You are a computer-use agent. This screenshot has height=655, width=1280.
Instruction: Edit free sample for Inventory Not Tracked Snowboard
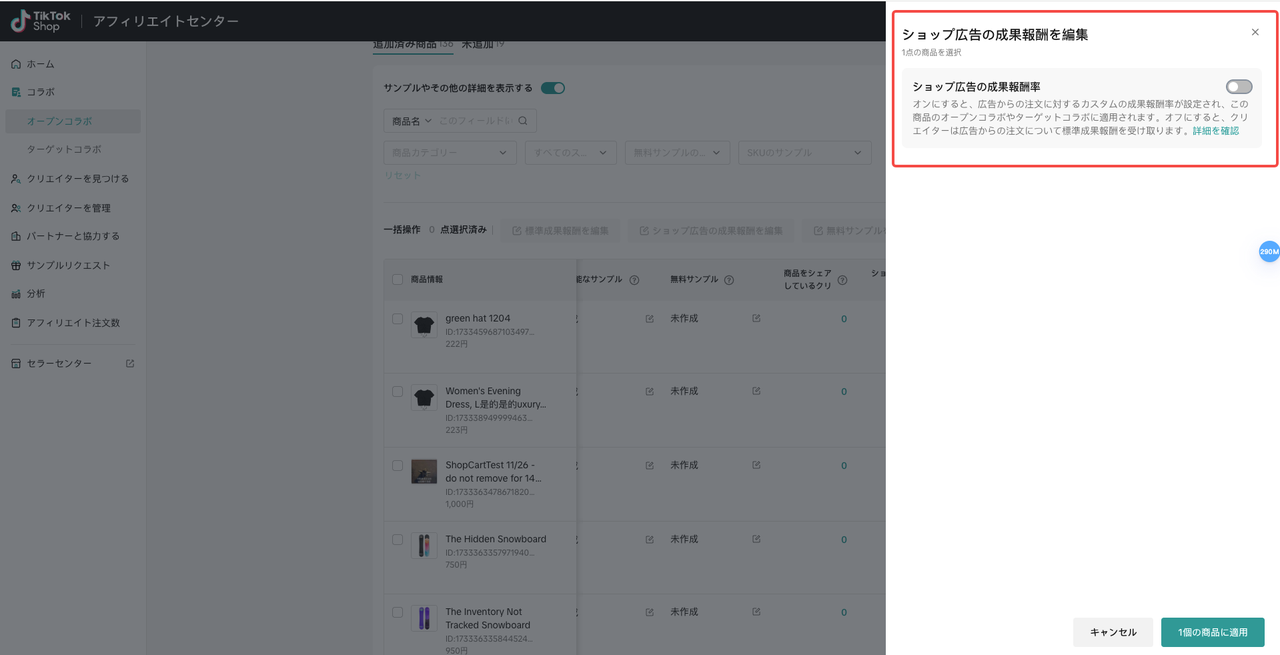756,612
